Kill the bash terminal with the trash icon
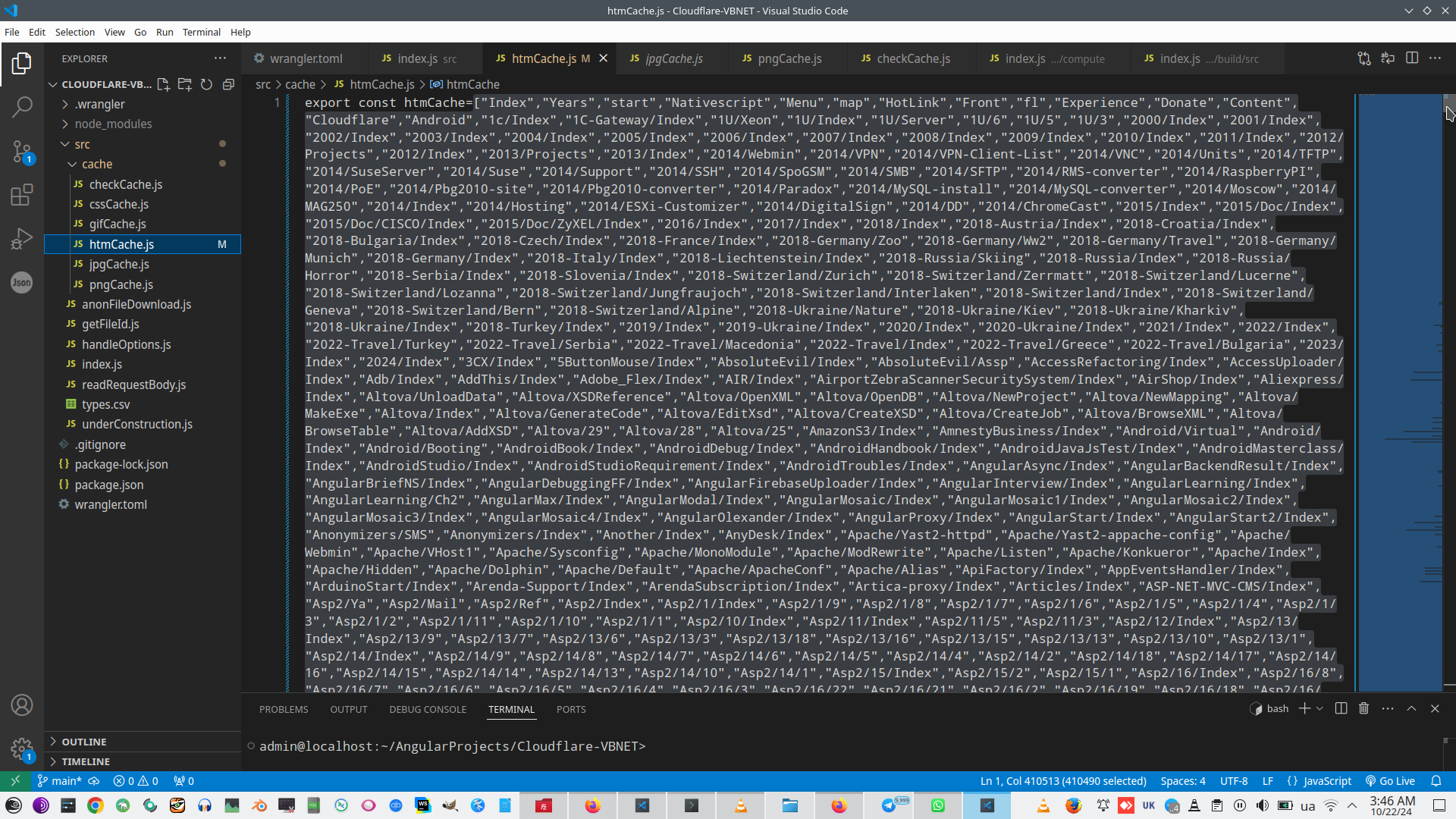Image resolution: width=1456 pixels, height=819 pixels. click(x=1363, y=708)
